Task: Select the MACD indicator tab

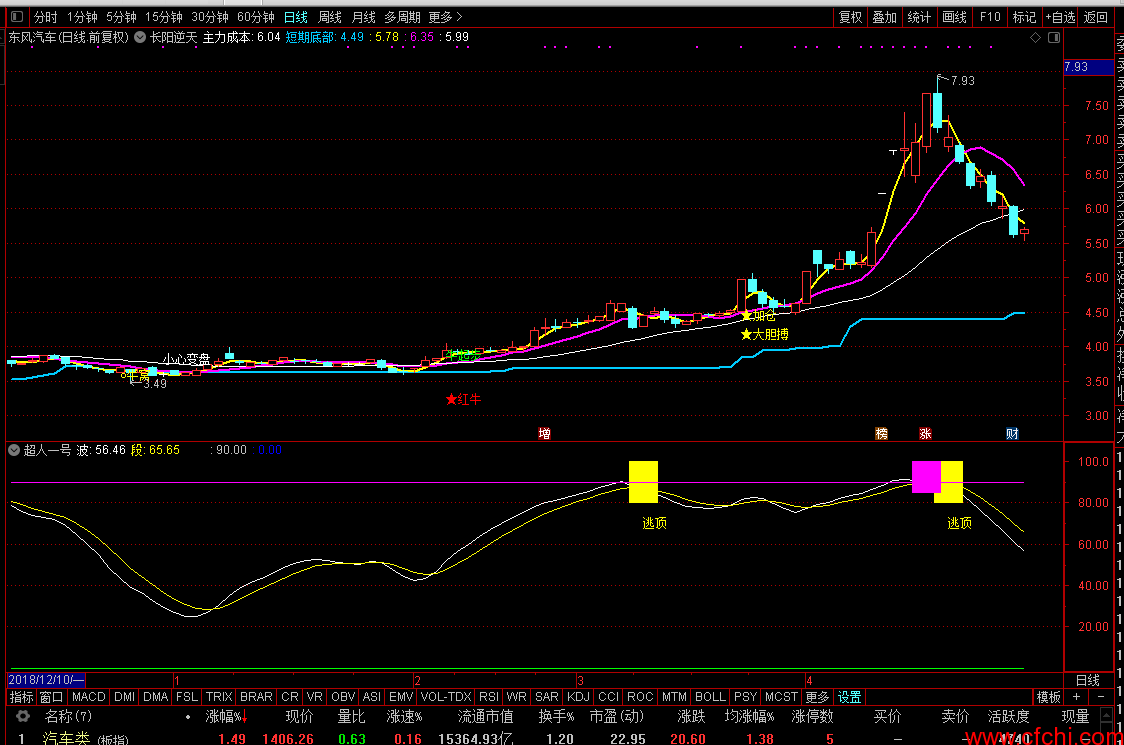Action: tap(88, 696)
